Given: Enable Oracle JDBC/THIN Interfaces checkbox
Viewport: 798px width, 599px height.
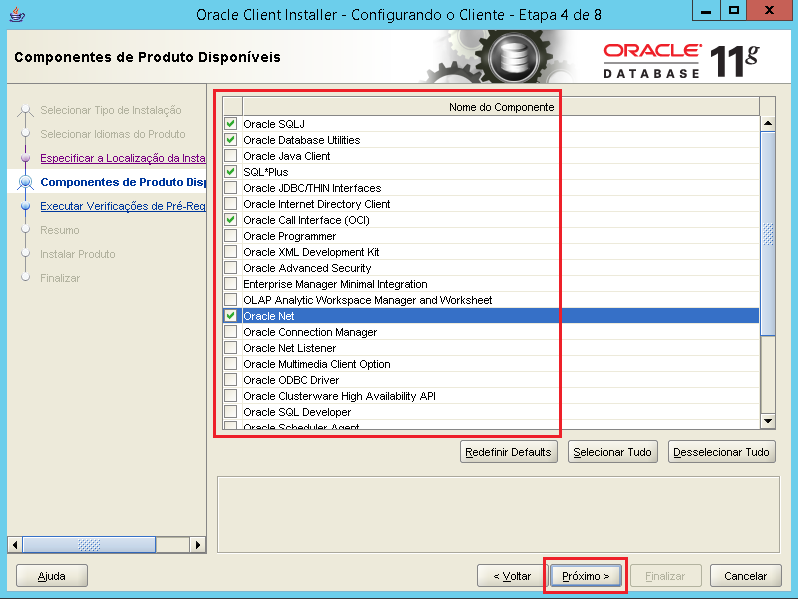Looking at the screenshot, I should (x=231, y=188).
